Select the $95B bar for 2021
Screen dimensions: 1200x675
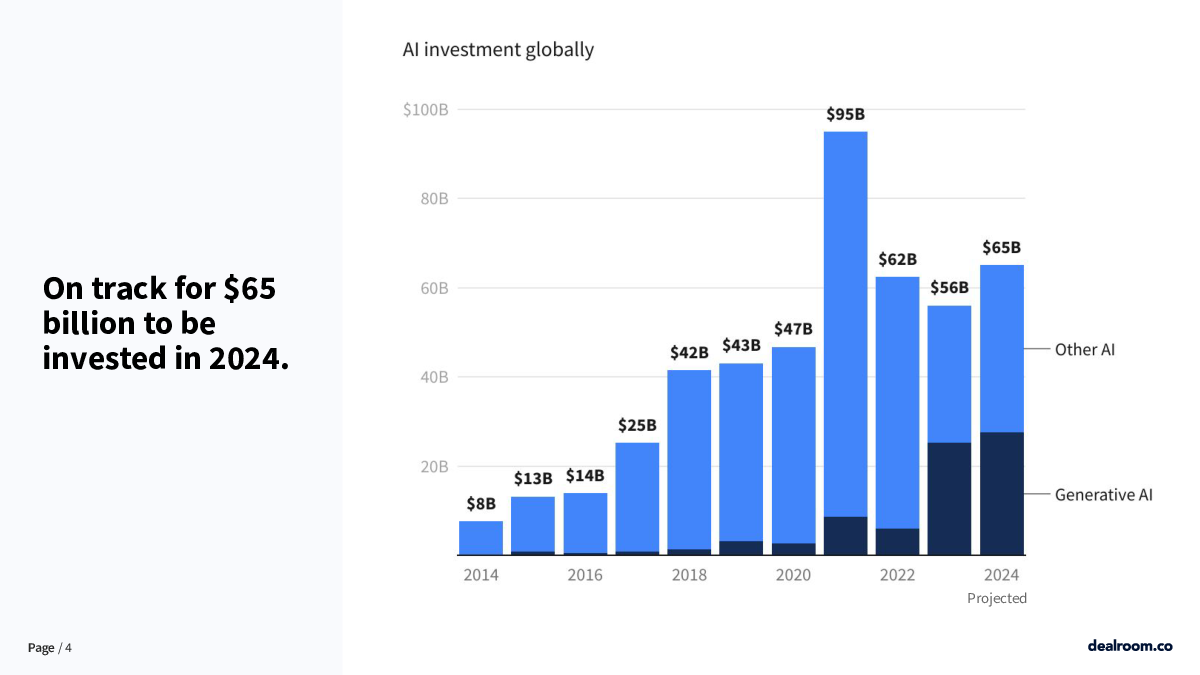click(x=845, y=343)
